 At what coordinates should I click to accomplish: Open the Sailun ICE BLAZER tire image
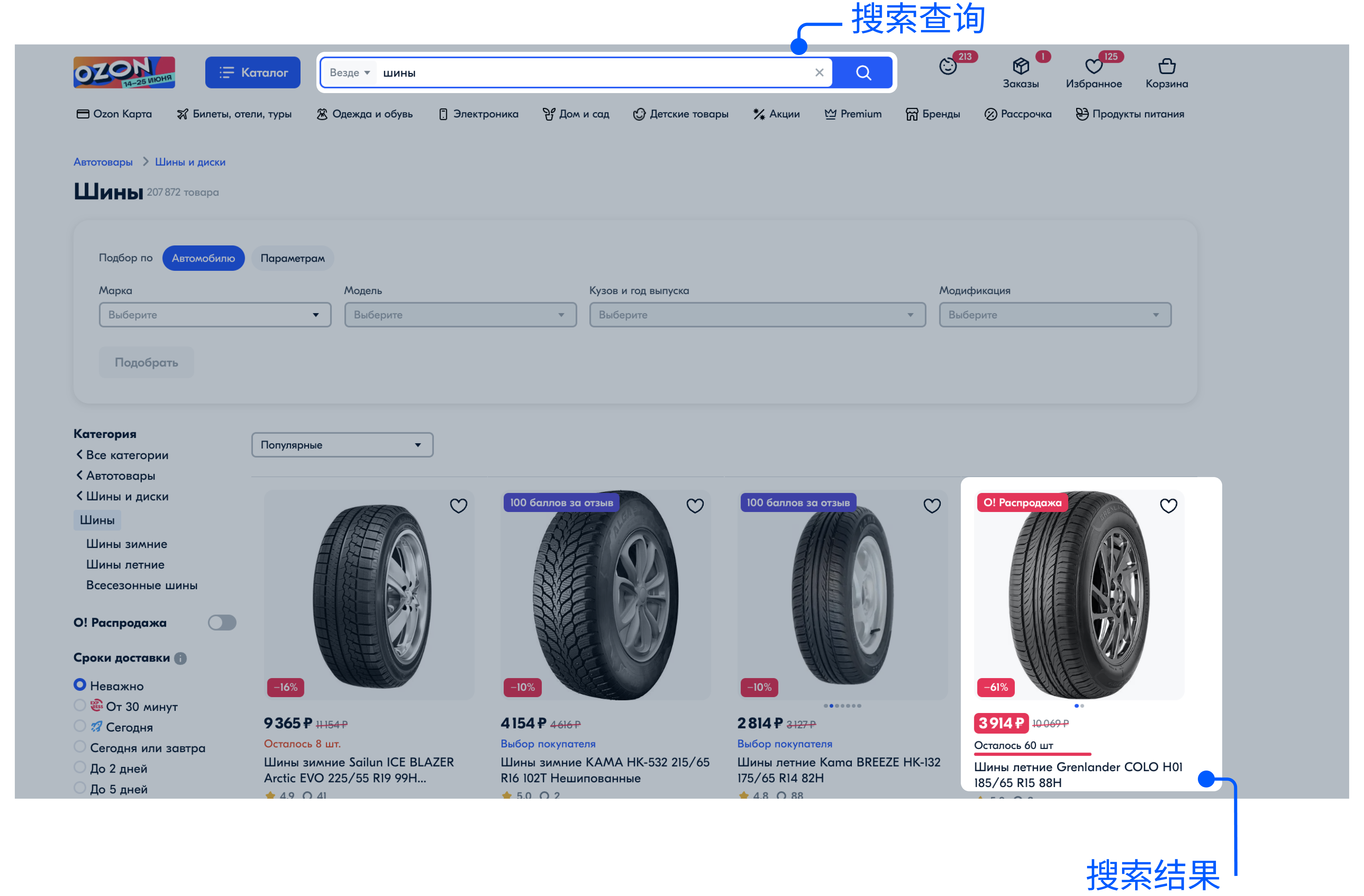pos(369,595)
